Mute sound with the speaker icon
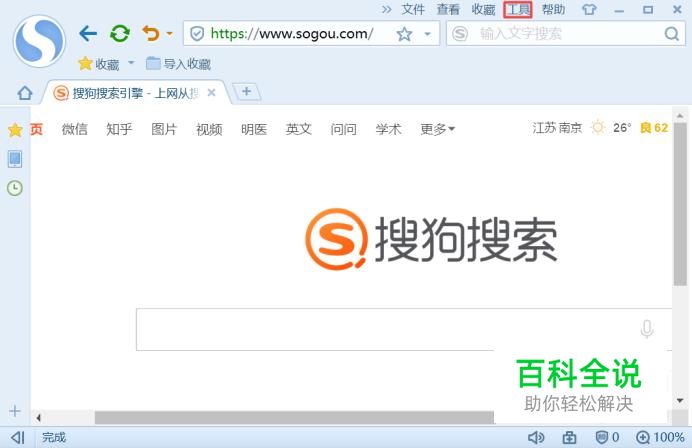The image size is (692, 448). tap(536, 437)
